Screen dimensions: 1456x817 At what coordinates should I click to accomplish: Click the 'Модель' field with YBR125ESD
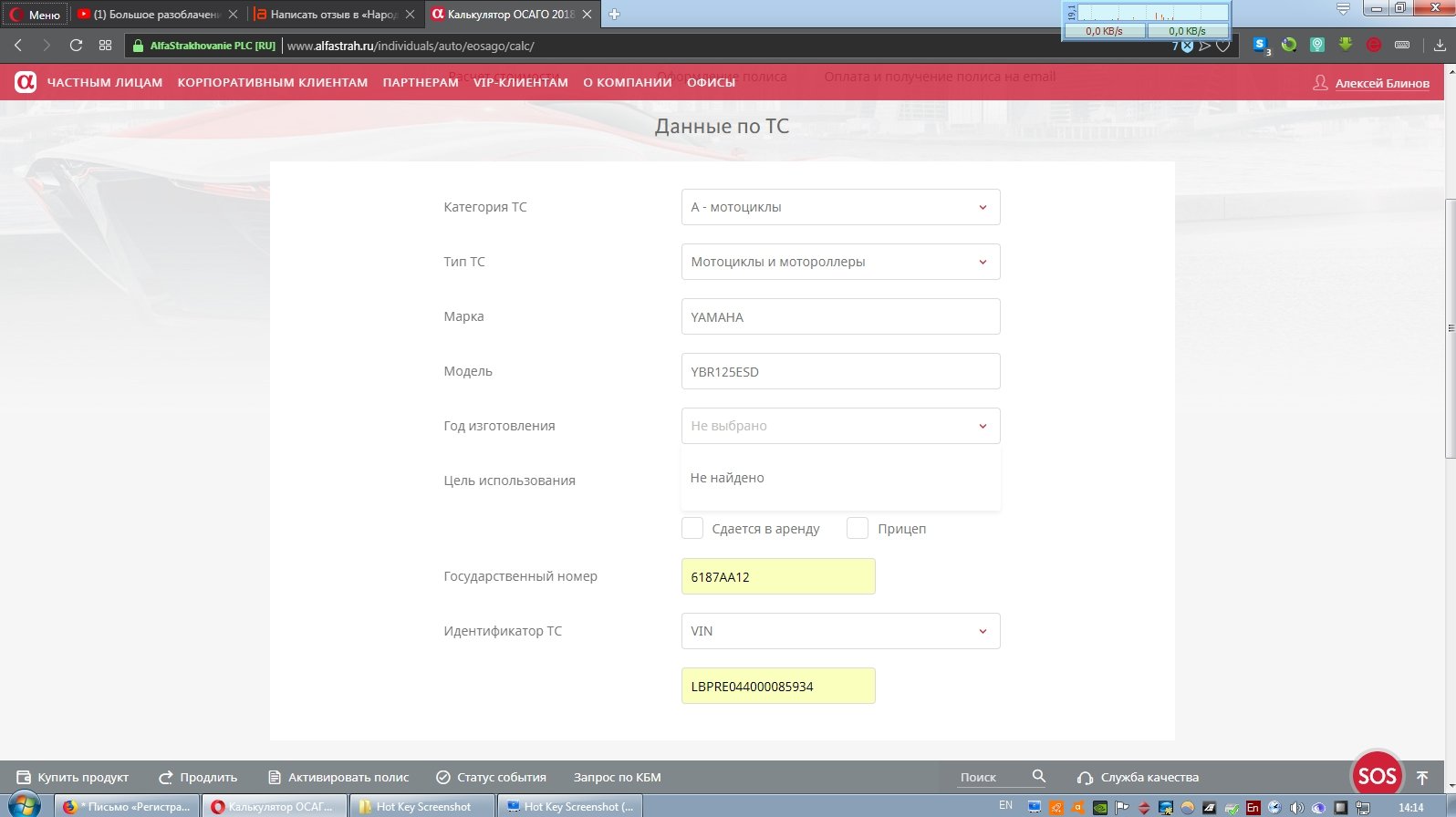click(x=840, y=371)
